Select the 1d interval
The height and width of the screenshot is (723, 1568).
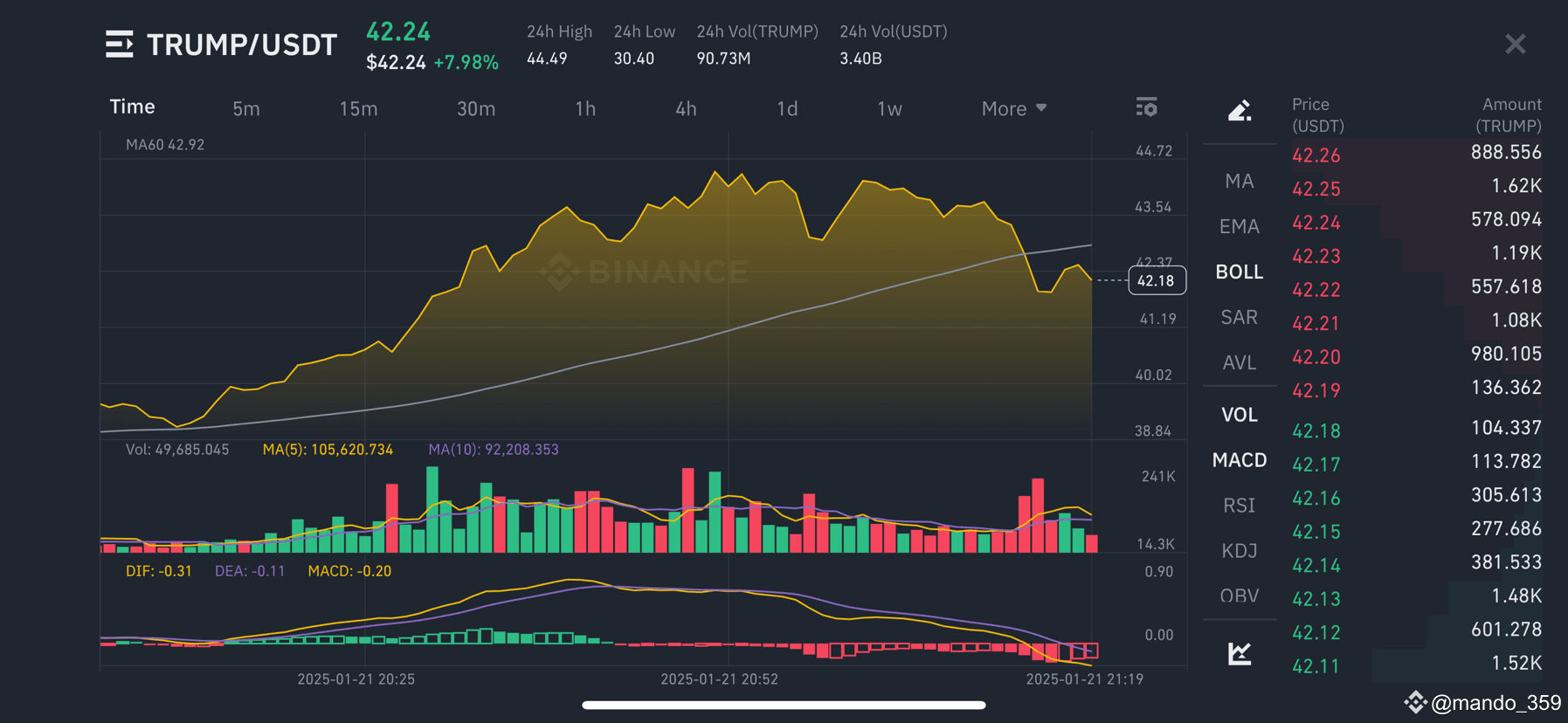click(787, 108)
